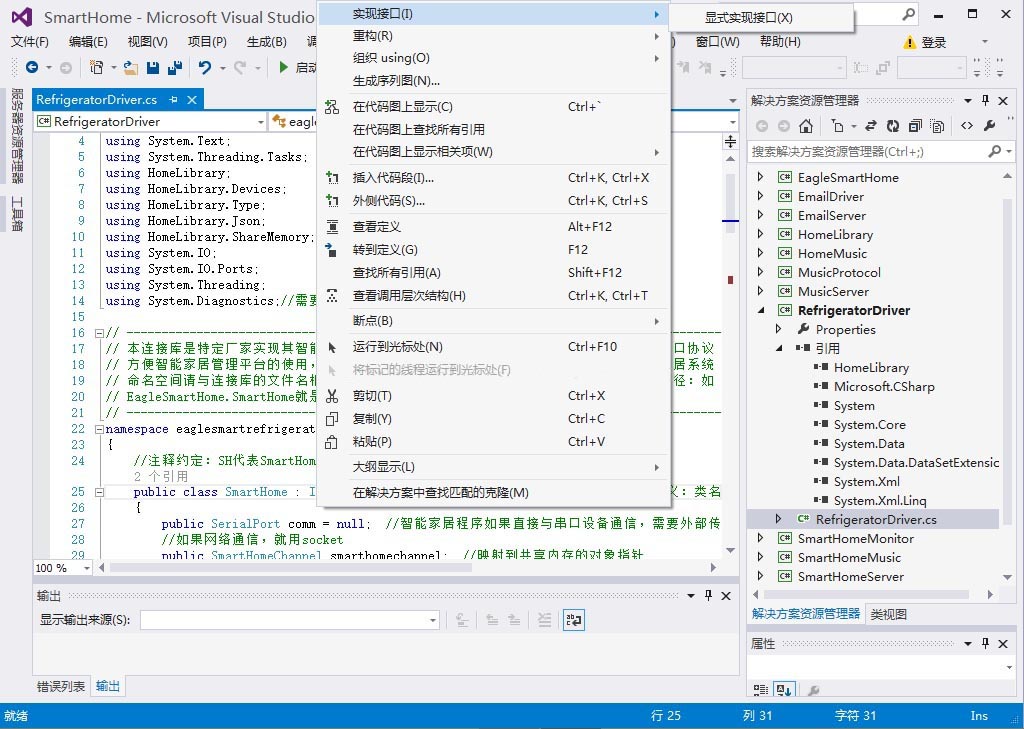Refresh Solution Explorer with the circular arrows icon
This screenshot has height=729, width=1024.
(x=893, y=125)
